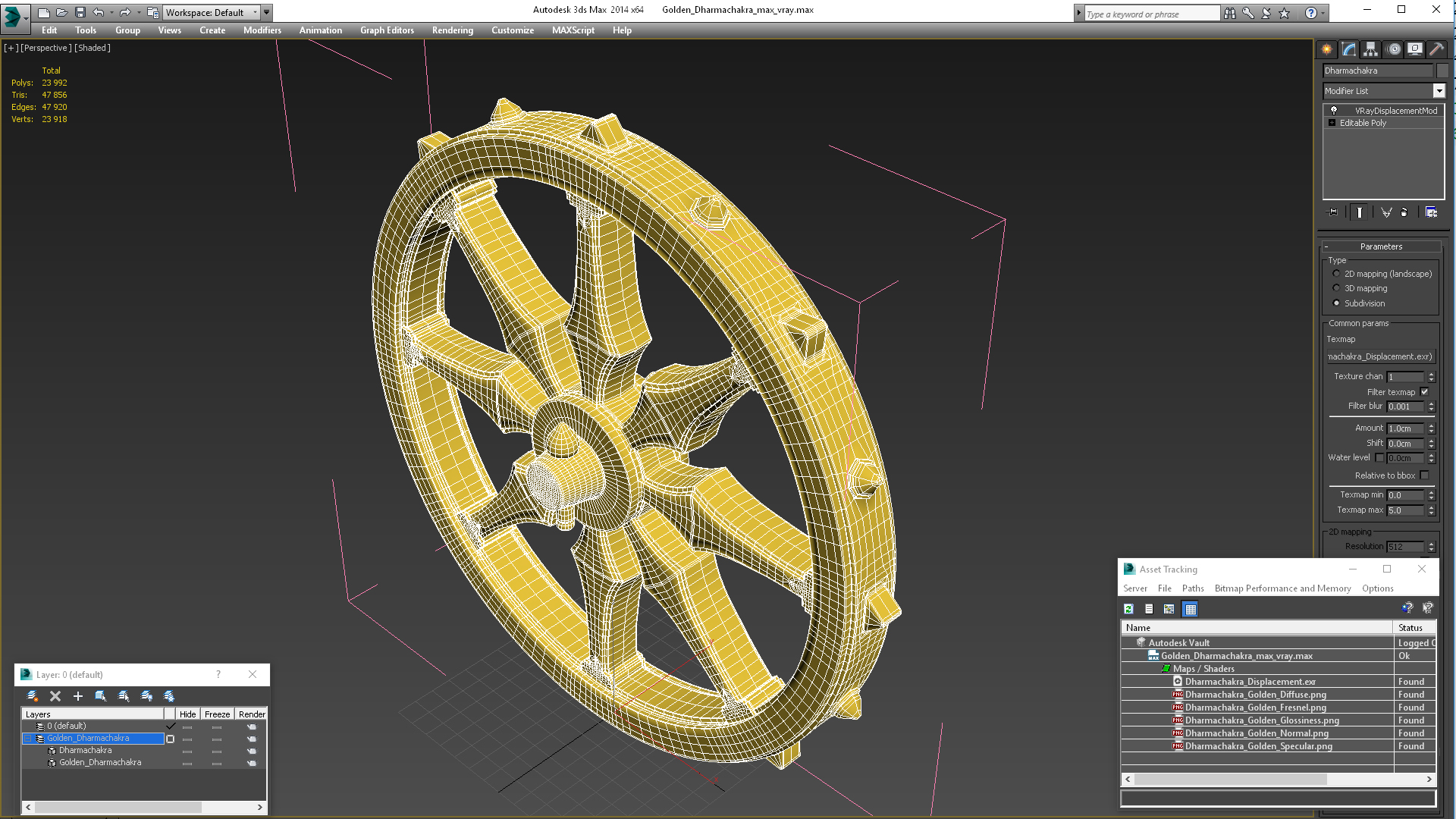Click Amount spinner arrows

tap(1431, 428)
